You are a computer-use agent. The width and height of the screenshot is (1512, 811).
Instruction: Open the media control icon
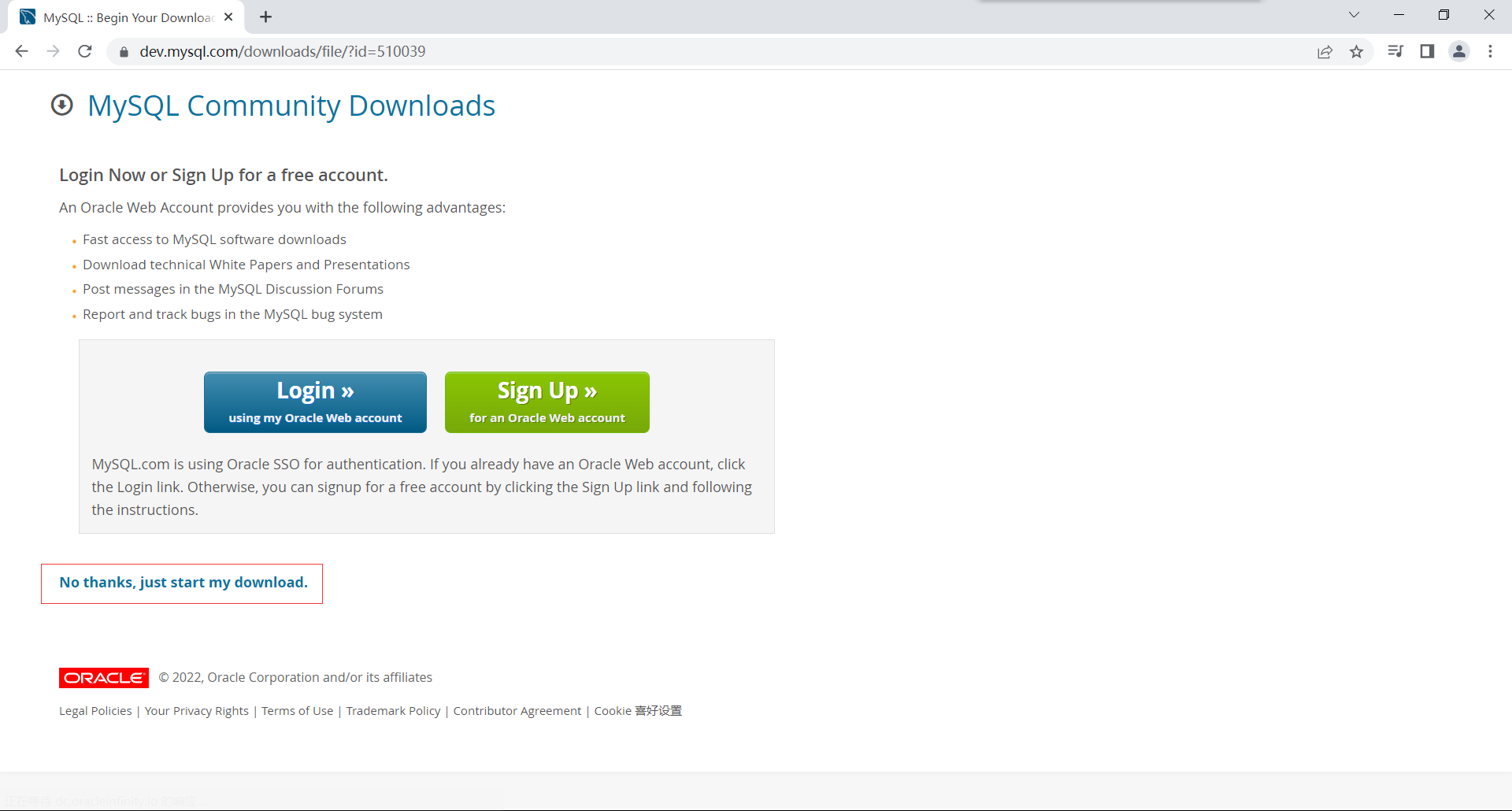pos(1395,51)
